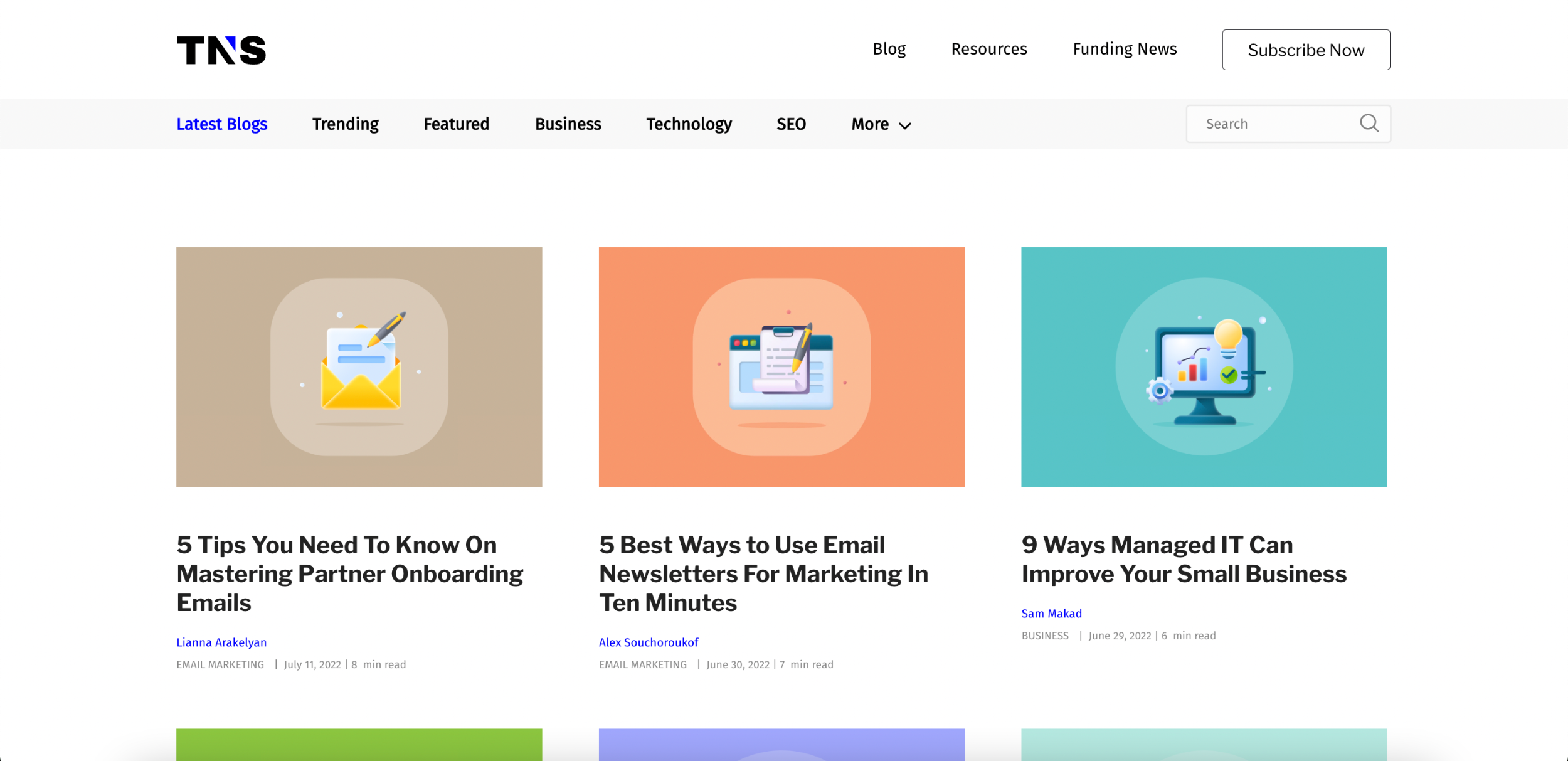Open the Resources nav link
The height and width of the screenshot is (761, 1568).
point(988,49)
